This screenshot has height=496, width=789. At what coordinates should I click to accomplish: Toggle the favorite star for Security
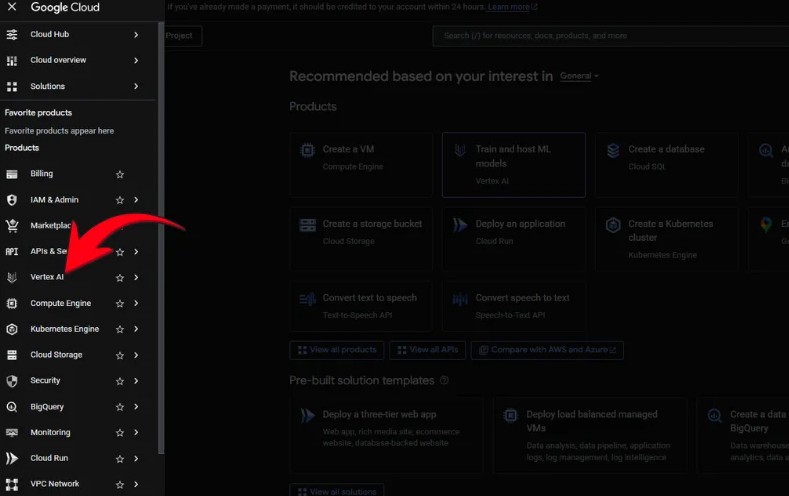coord(120,381)
